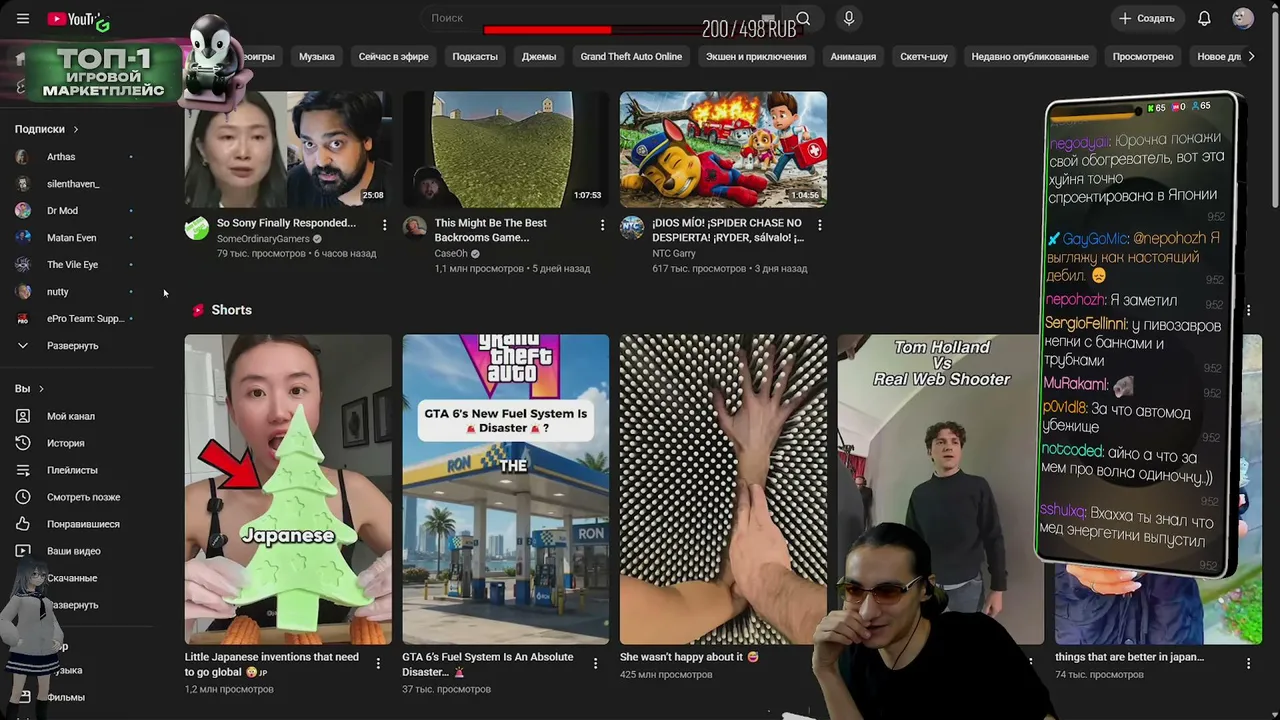Open options for Little Japanese inventions short
The width and height of the screenshot is (1280, 720).
(378, 663)
